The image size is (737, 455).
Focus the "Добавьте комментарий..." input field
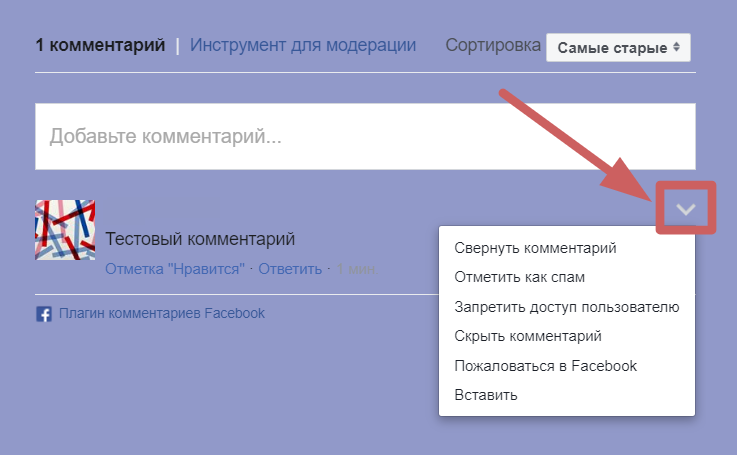pos(364,136)
